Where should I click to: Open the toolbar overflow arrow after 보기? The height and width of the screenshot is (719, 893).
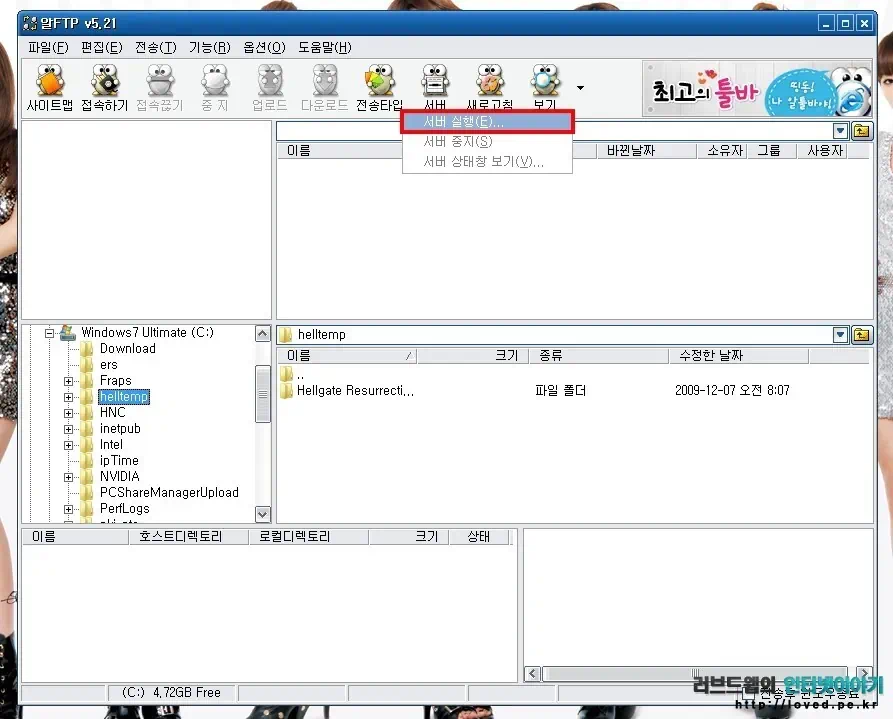tap(580, 88)
